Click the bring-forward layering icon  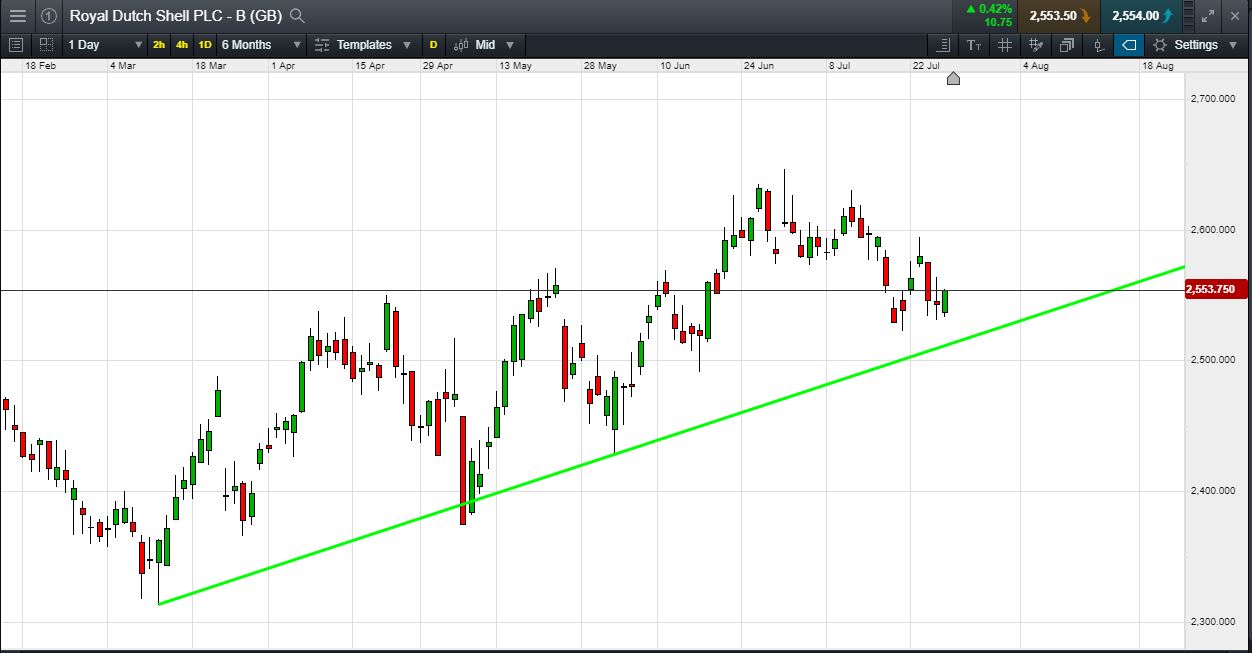1067,45
